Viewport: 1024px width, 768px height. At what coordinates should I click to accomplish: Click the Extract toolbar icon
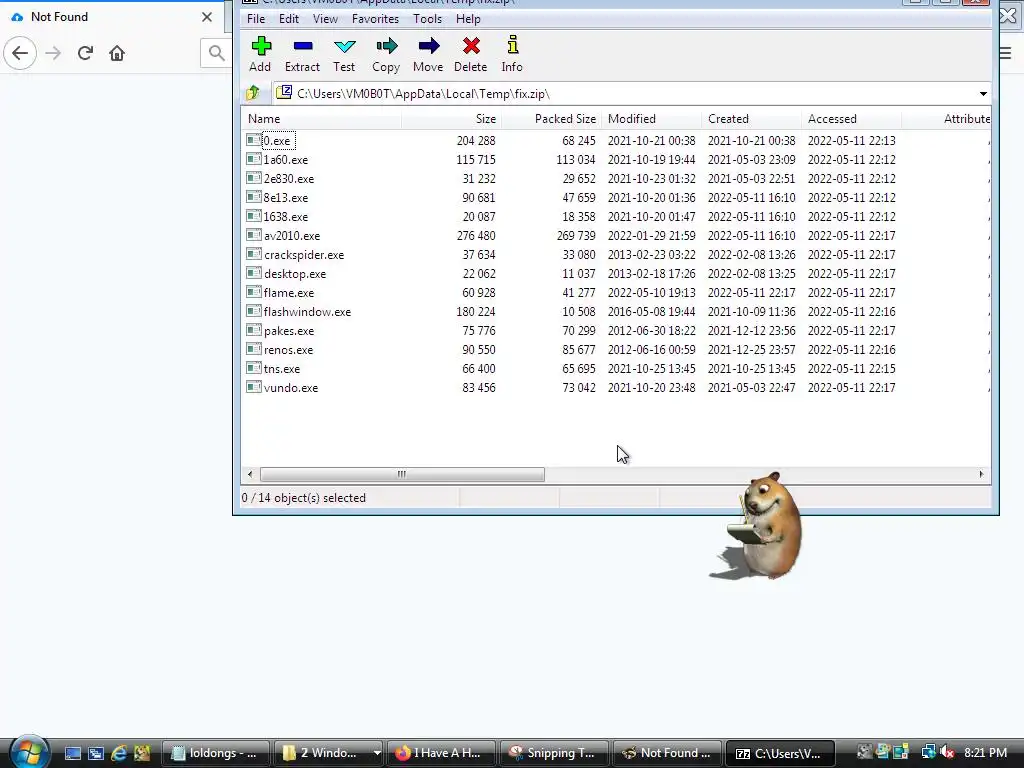click(302, 54)
